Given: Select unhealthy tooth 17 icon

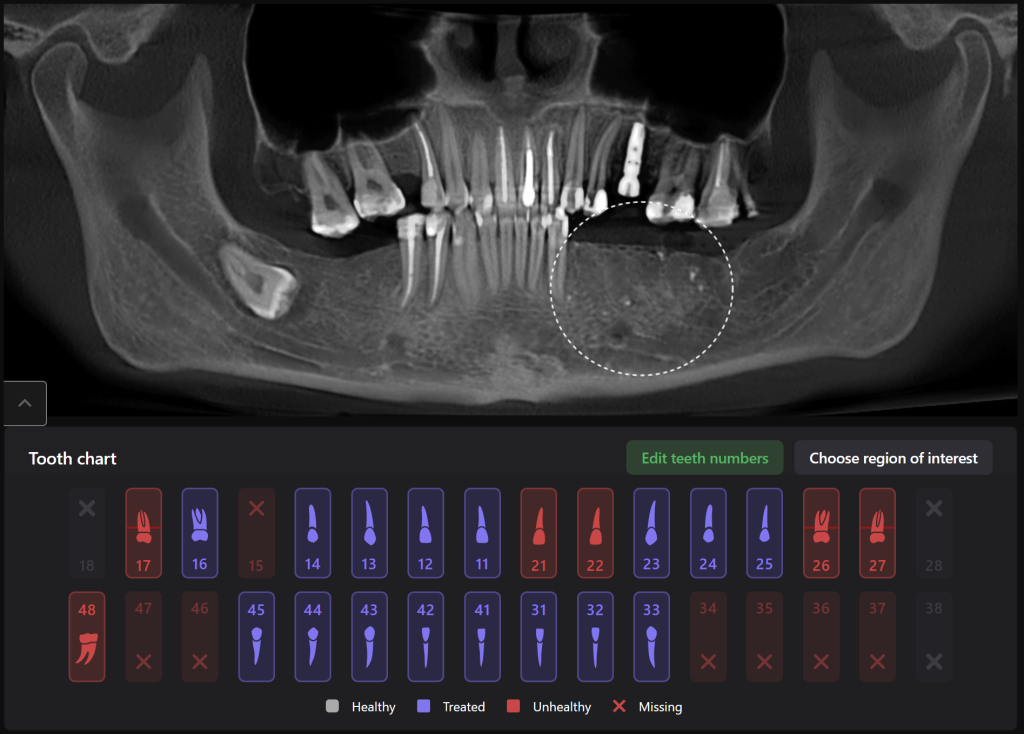Looking at the screenshot, I should point(143,532).
